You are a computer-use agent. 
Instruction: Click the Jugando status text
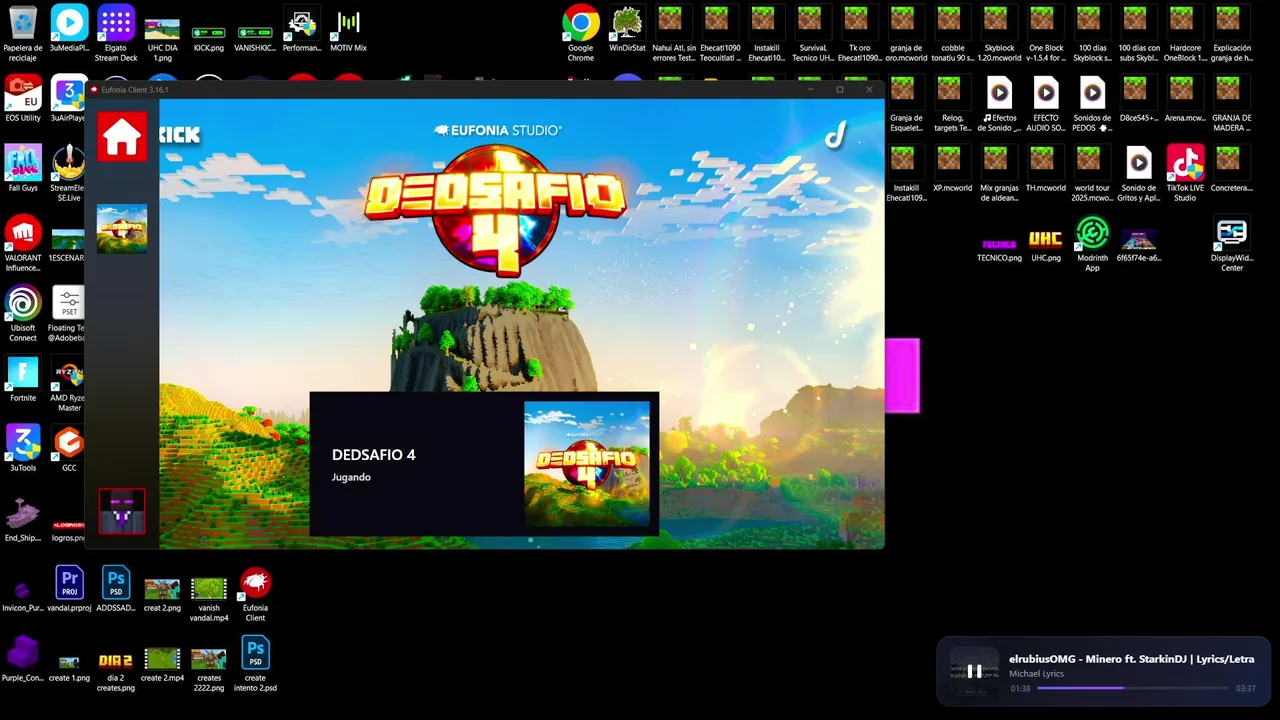coord(351,477)
